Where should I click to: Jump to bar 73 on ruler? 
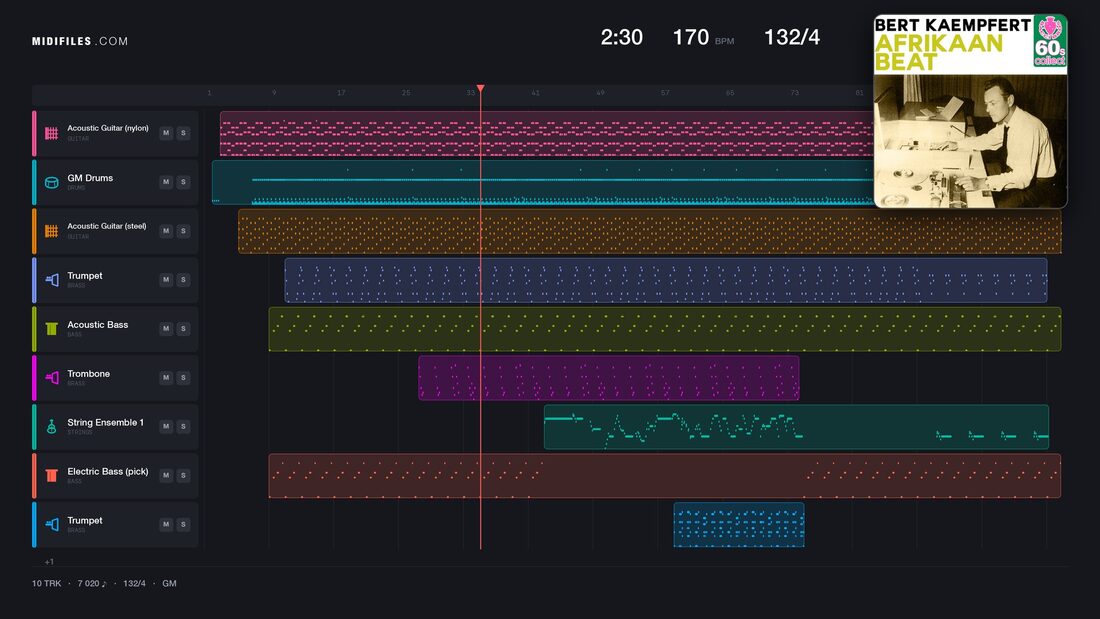795,93
